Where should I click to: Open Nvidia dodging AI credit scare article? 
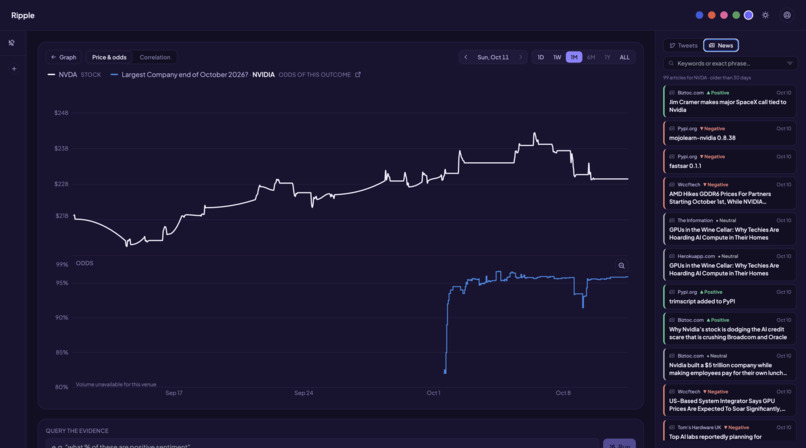point(730,328)
